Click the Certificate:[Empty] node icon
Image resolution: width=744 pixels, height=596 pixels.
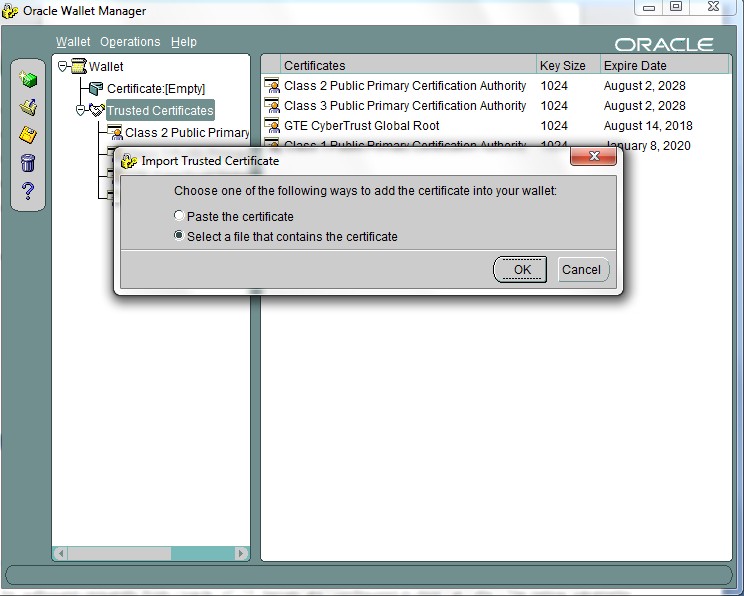[x=96, y=88]
